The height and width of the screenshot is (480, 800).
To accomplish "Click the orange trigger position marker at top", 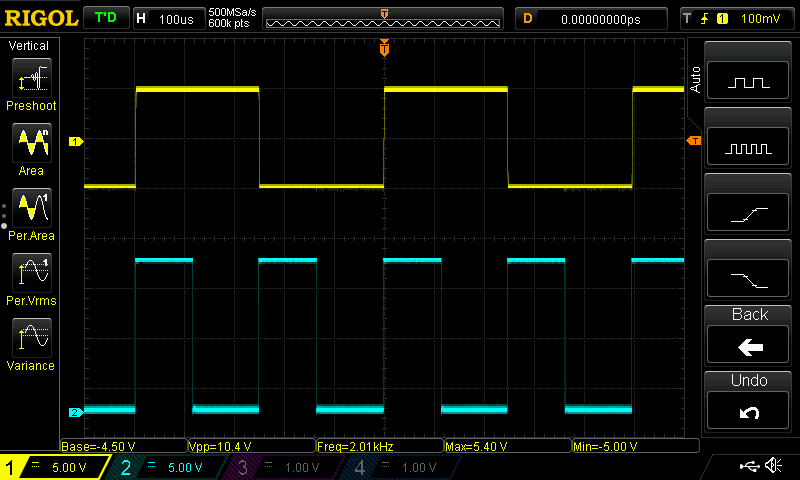I will pos(384,48).
